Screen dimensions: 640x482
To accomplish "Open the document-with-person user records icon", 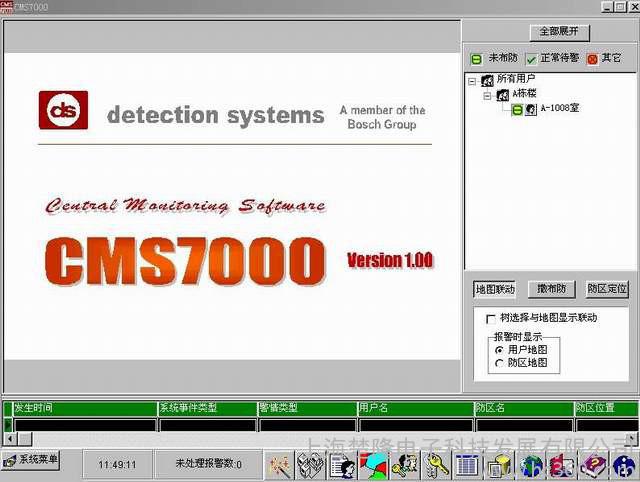I will [342, 465].
